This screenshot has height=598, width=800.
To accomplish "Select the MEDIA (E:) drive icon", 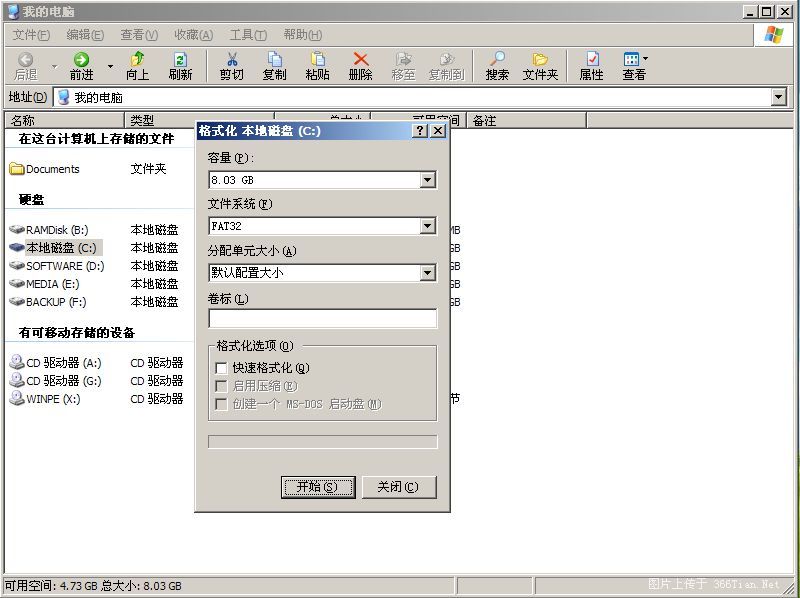I will pos(17,283).
